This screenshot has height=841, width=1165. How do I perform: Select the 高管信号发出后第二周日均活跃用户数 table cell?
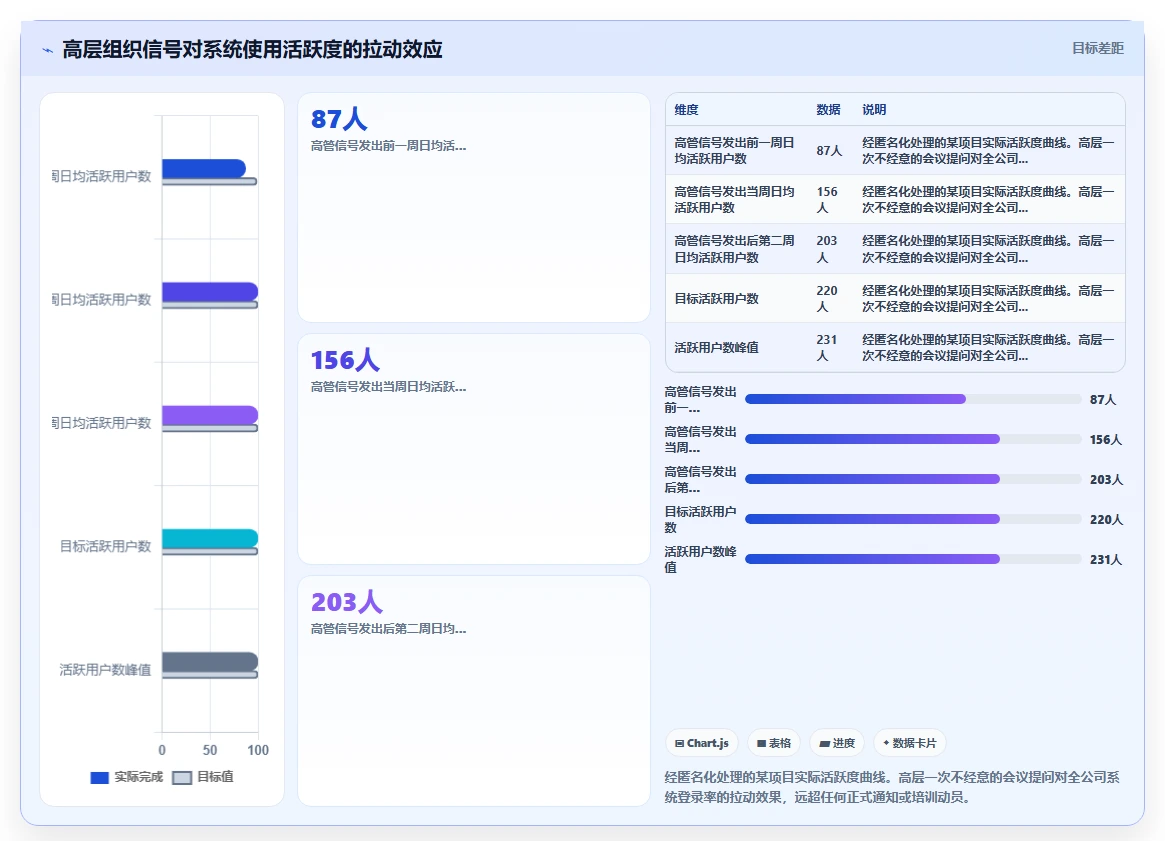point(734,249)
